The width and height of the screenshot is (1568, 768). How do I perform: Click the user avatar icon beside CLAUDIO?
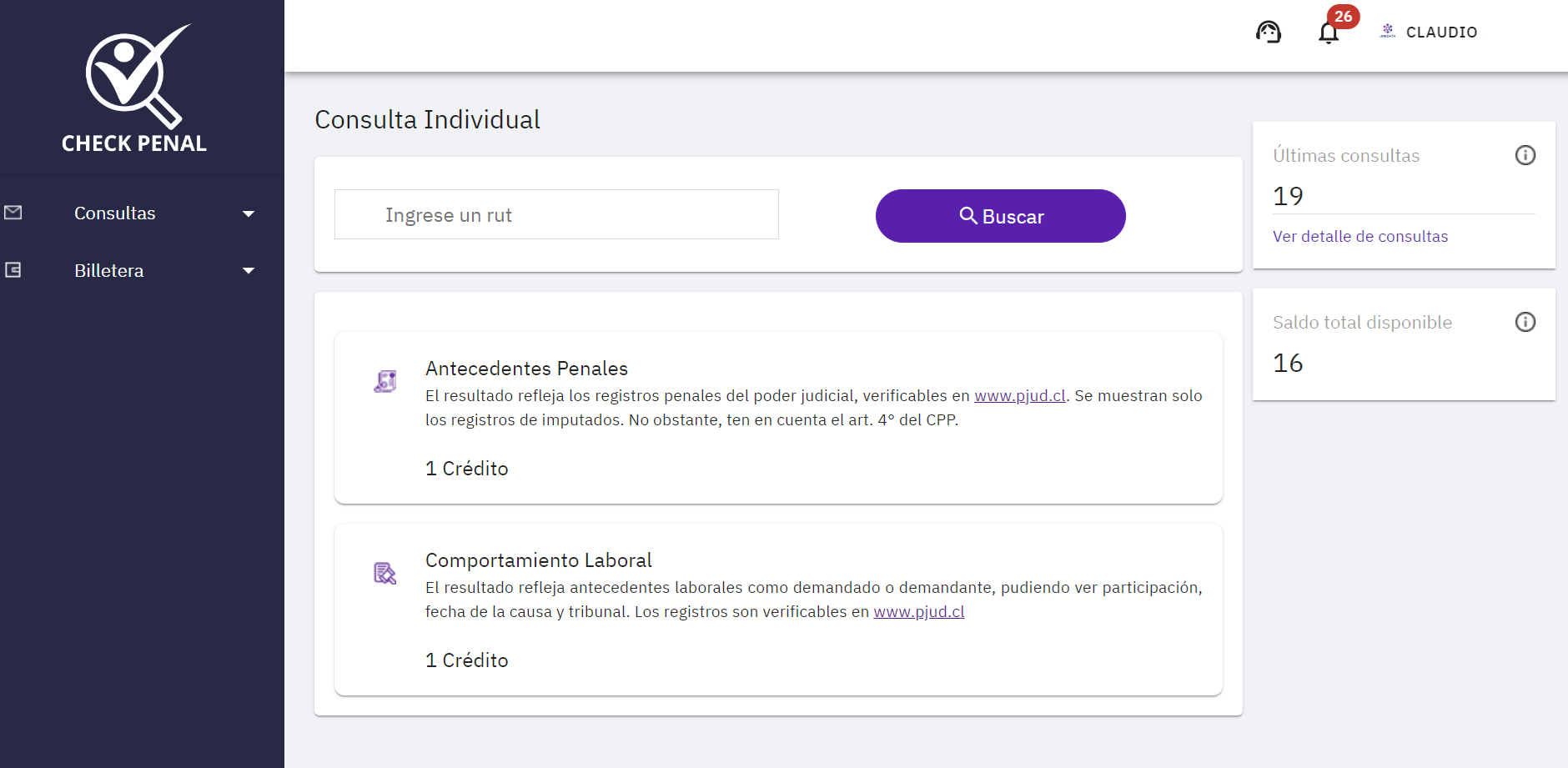1386,31
